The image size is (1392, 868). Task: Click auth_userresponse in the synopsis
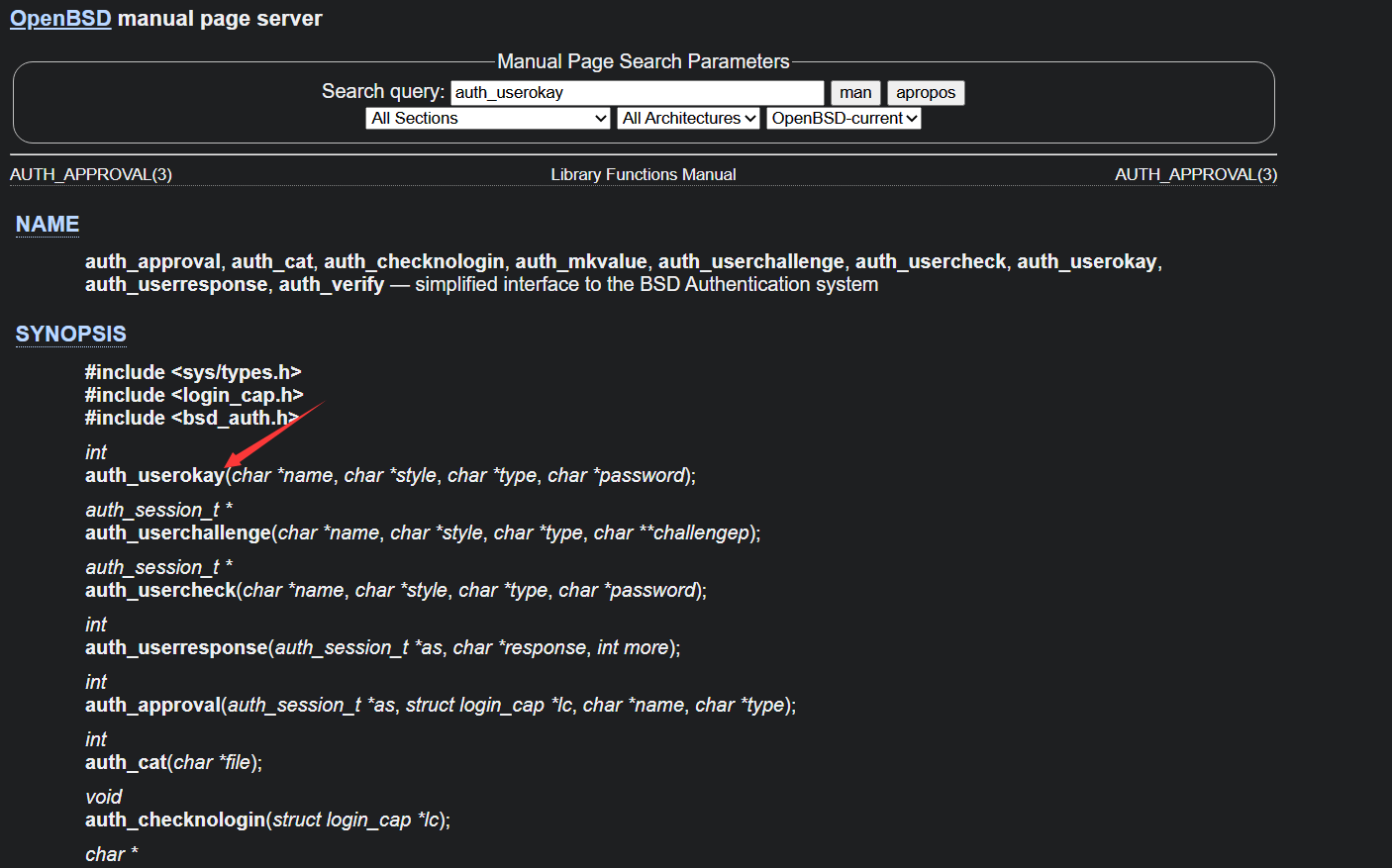pos(177,648)
